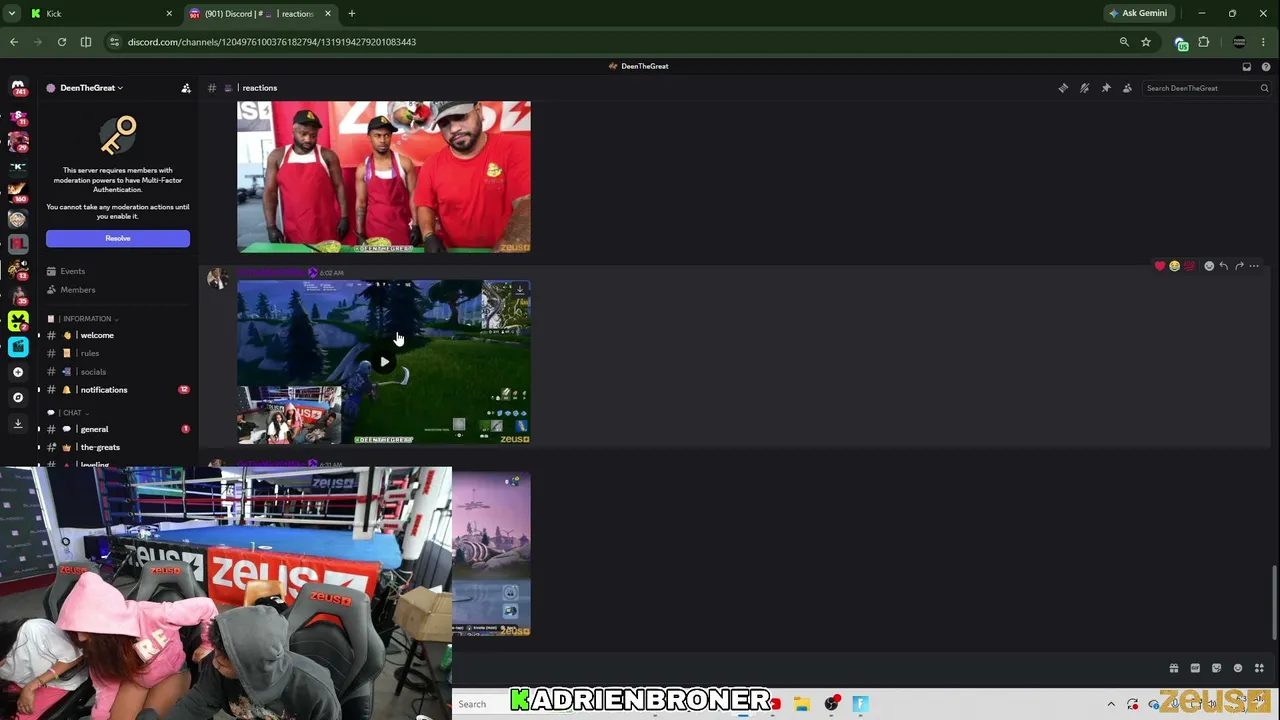Open Chrome three-dot menu

point(1265,42)
